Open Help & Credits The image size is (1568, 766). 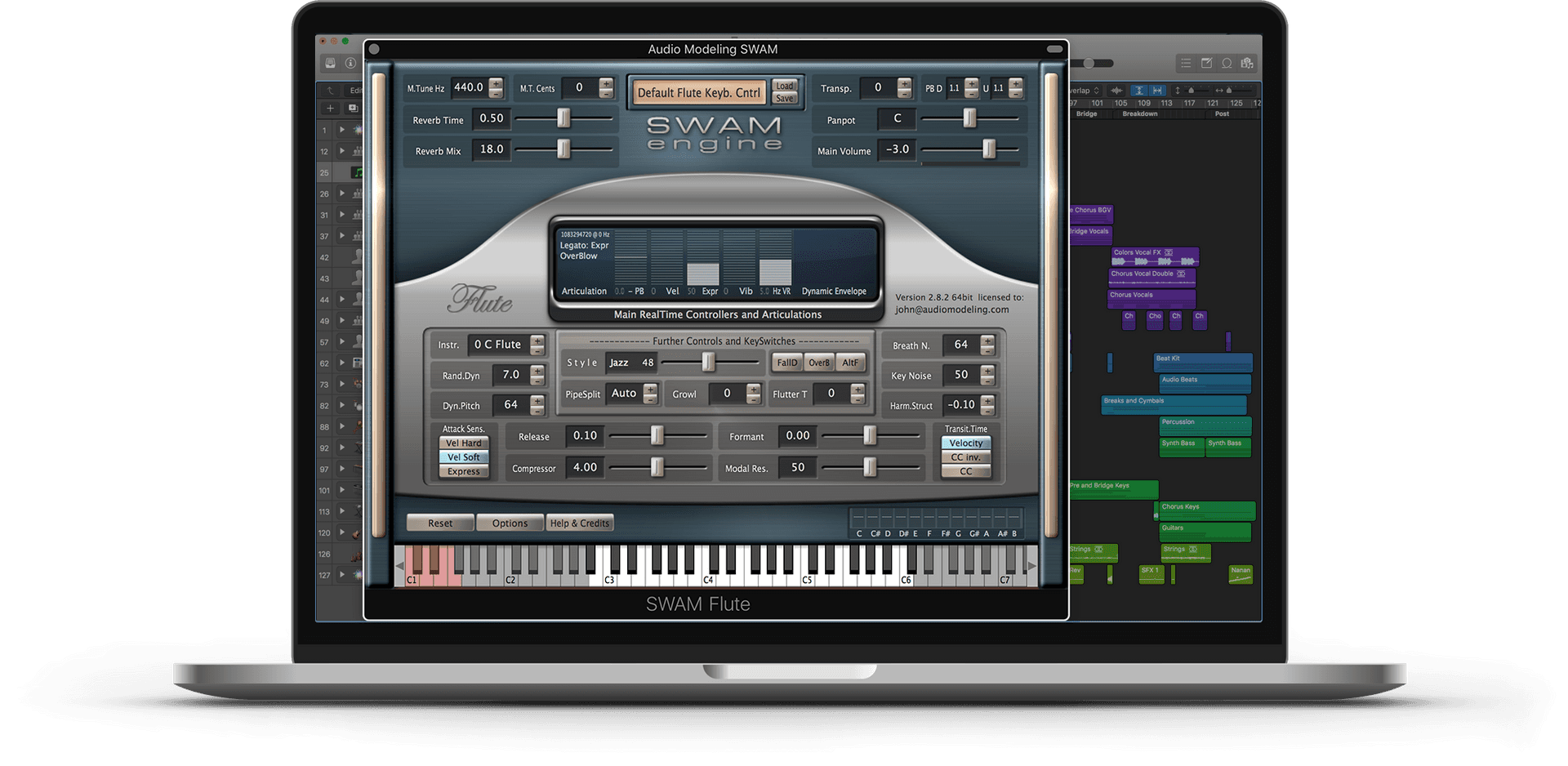(580, 523)
